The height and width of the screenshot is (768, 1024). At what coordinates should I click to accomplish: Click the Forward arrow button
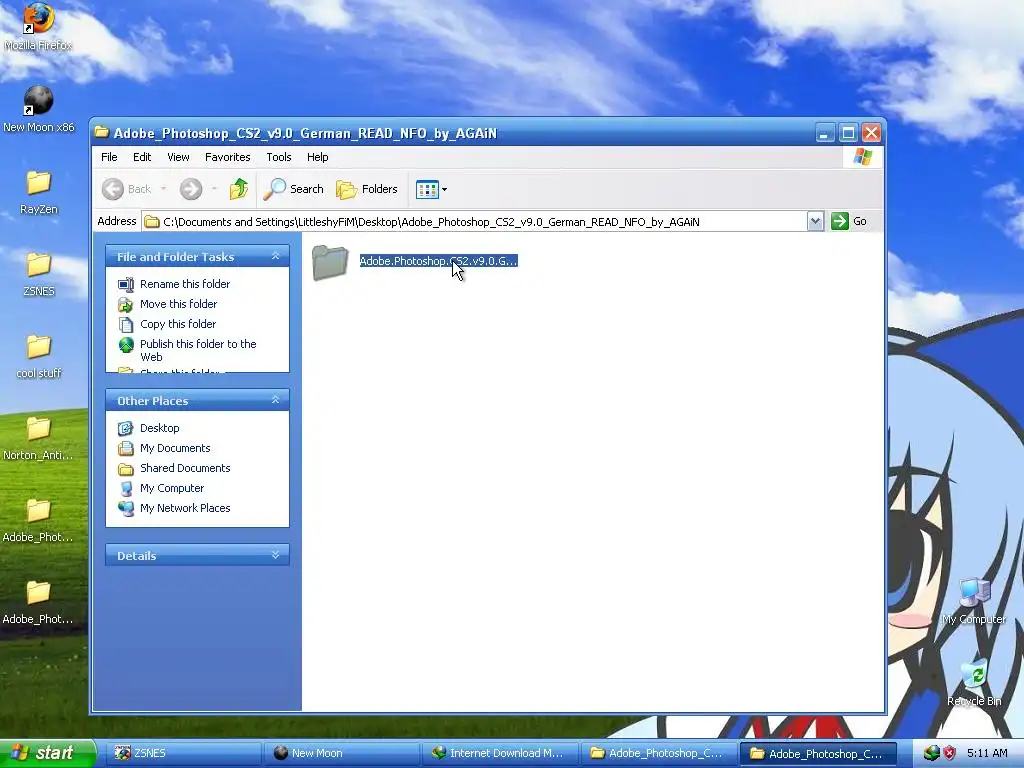click(x=191, y=189)
